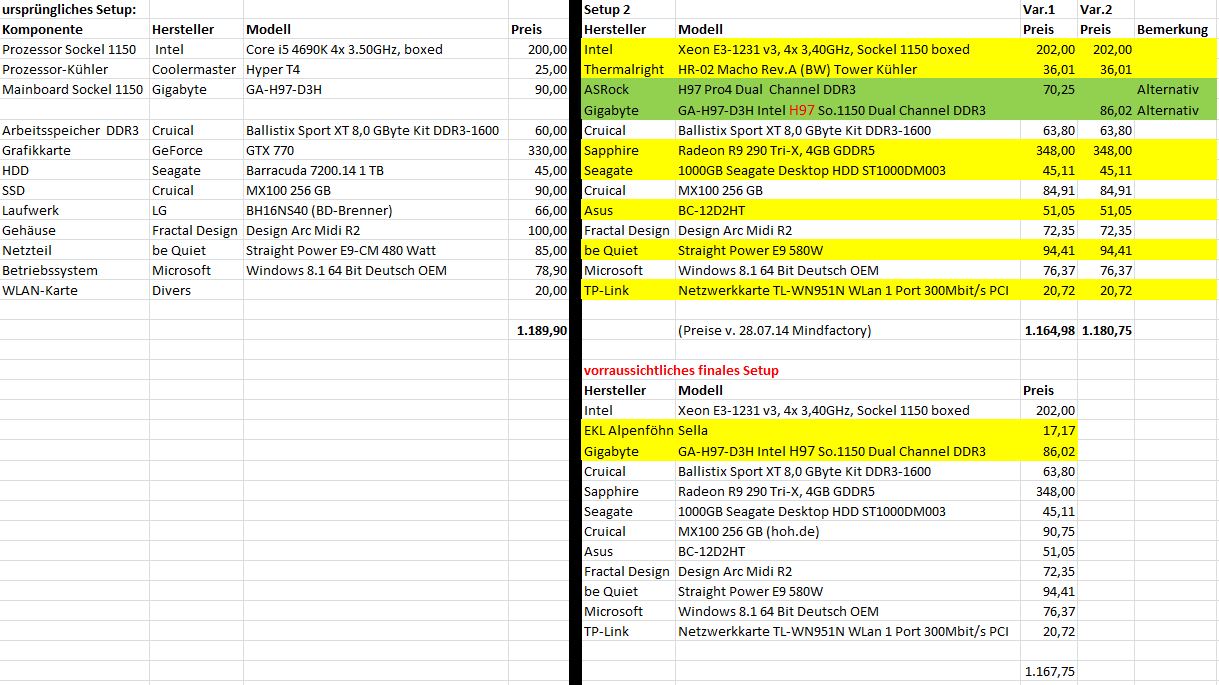The image size is (1219, 685).
Task: Select the 'Var.2' column header
Action: coord(1105,9)
